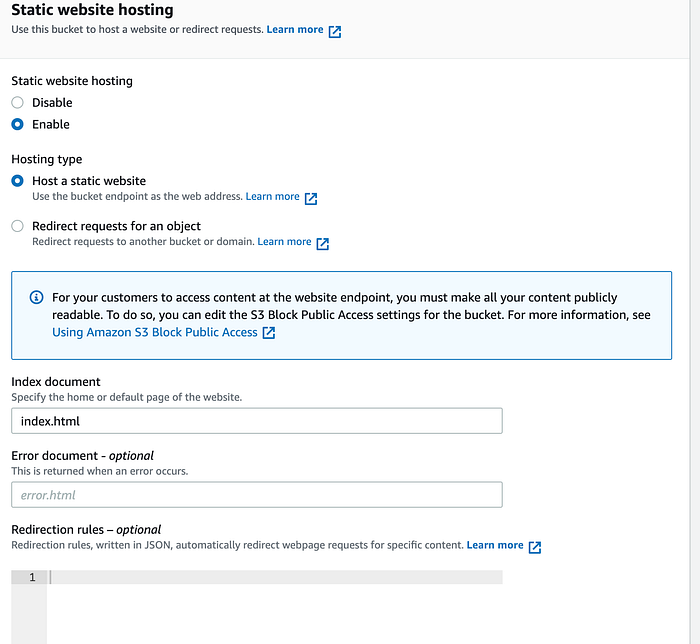Click the info icon in blue notice box
This screenshot has height=644, width=700.
pyautogui.click(x=37, y=297)
